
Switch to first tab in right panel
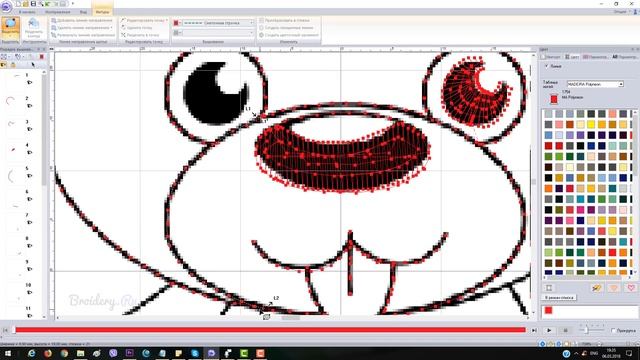click(551, 57)
